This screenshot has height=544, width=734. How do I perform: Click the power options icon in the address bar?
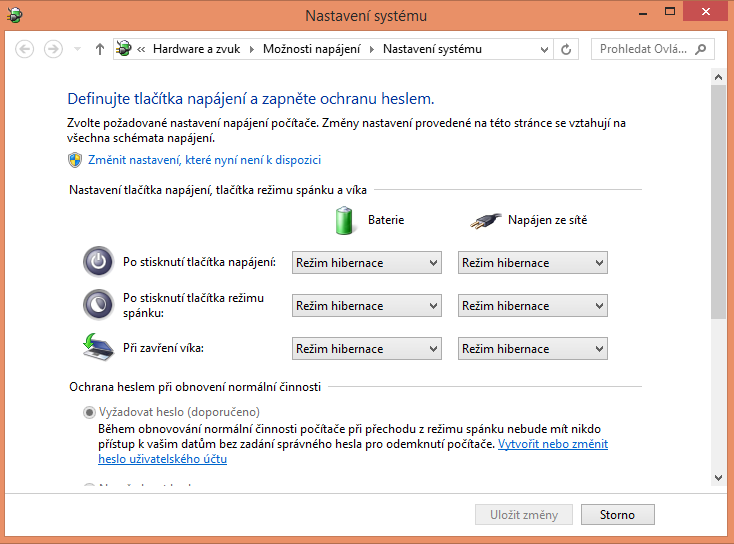pos(124,48)
